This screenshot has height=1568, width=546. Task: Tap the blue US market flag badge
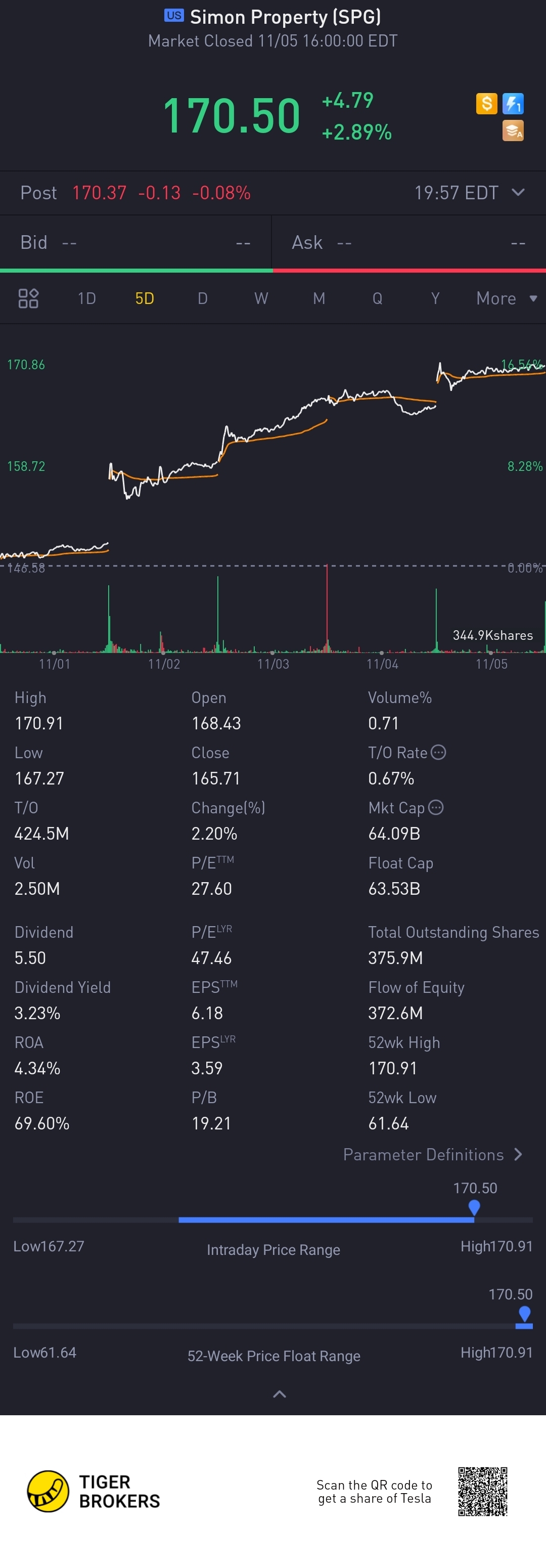[x=174, y=15]
